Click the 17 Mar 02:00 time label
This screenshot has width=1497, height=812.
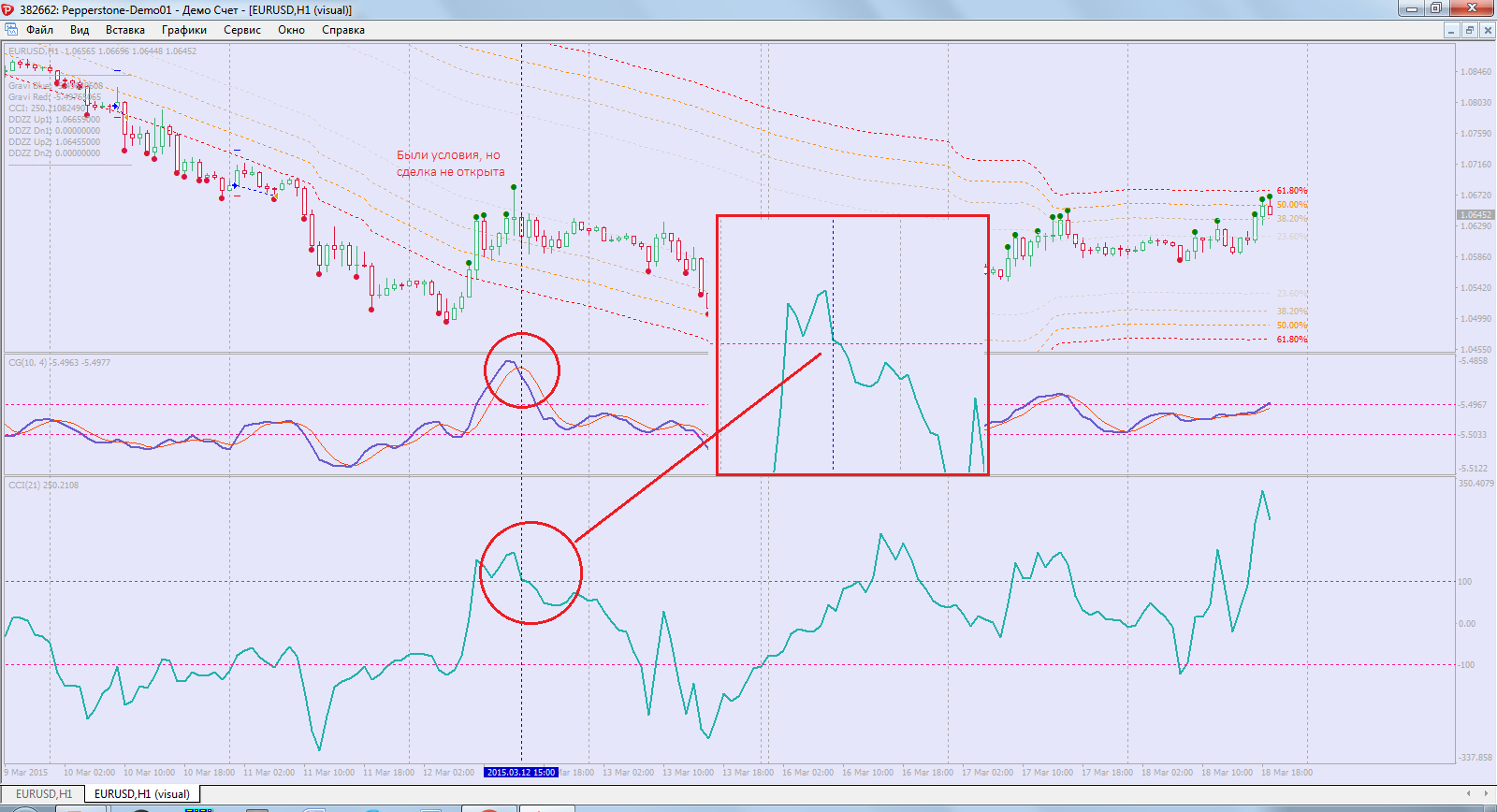click(x=987, y=773)
